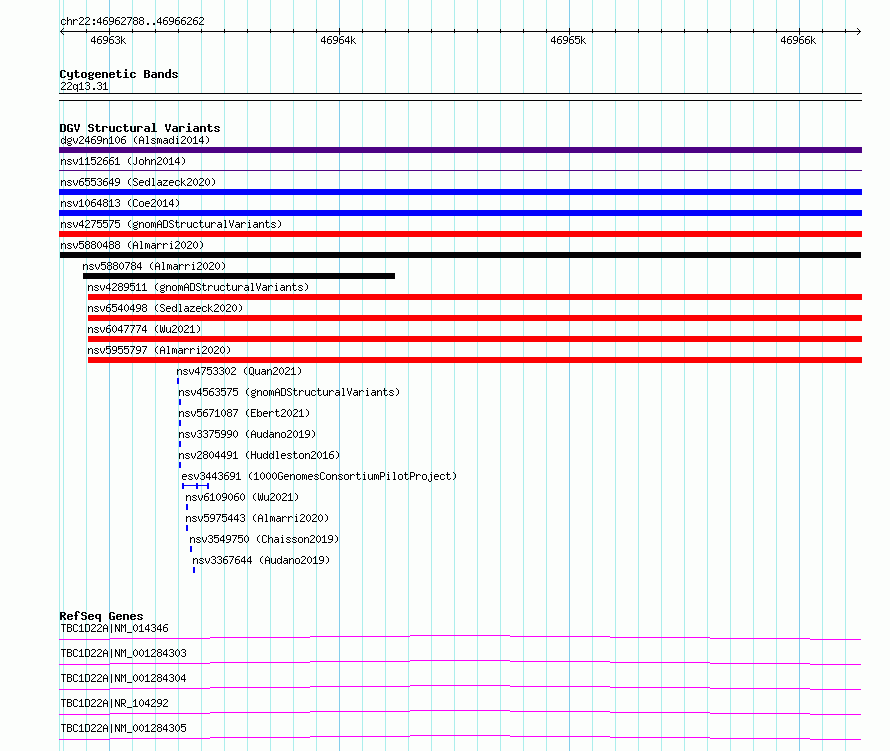Click the blue nsv6553649 variant bar
The image size is (890, 751).
[x=460, y=192]
